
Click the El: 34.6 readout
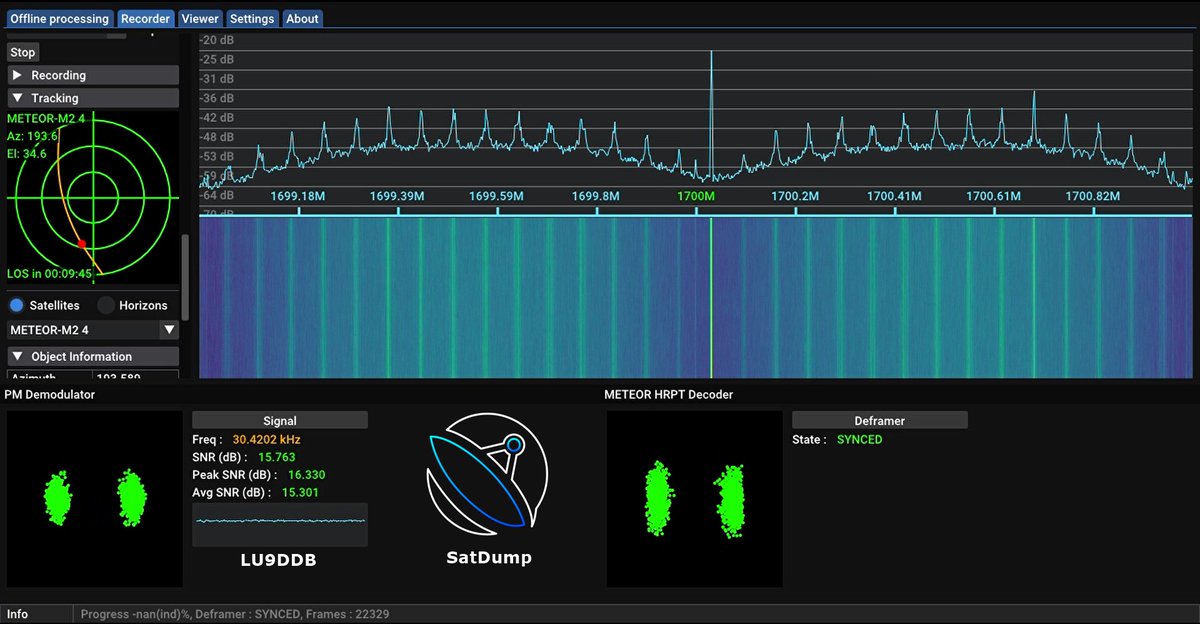pos(28,153)
